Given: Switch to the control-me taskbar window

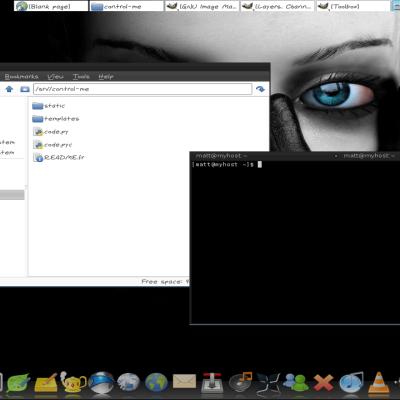Looking at the screenshot, I should [127, 6].
